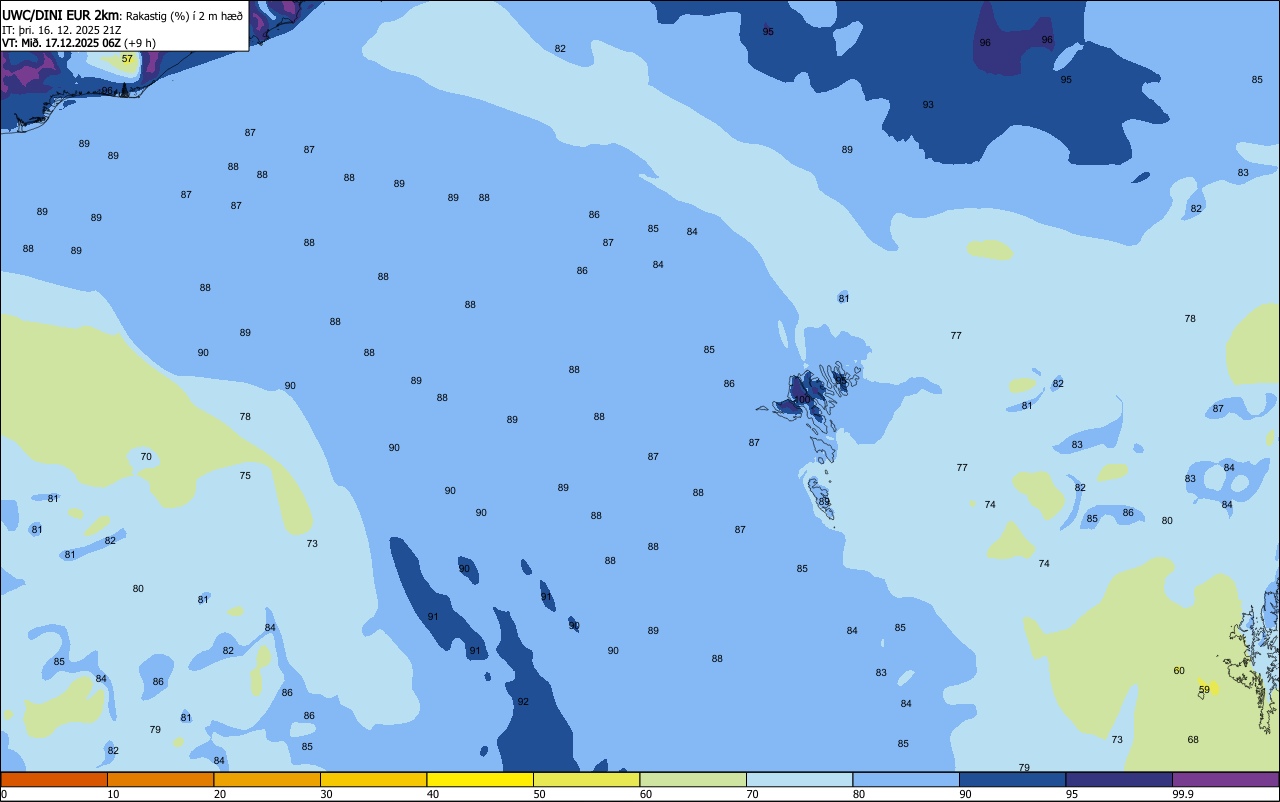Click the "UWC/DINI EUR 2km" title text

coord(61,15)
